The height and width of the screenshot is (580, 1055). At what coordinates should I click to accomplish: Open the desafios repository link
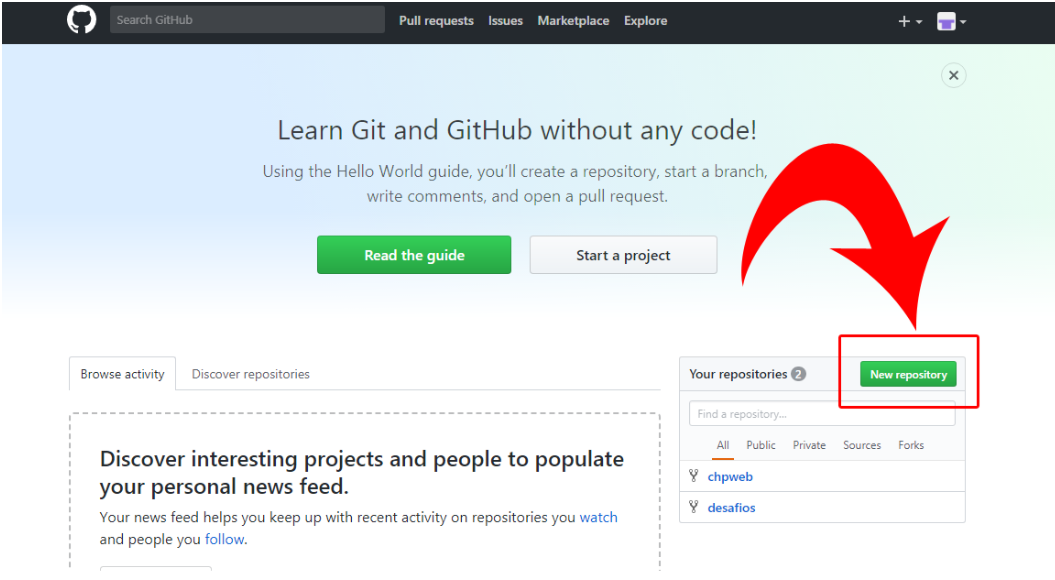(731, 508)
